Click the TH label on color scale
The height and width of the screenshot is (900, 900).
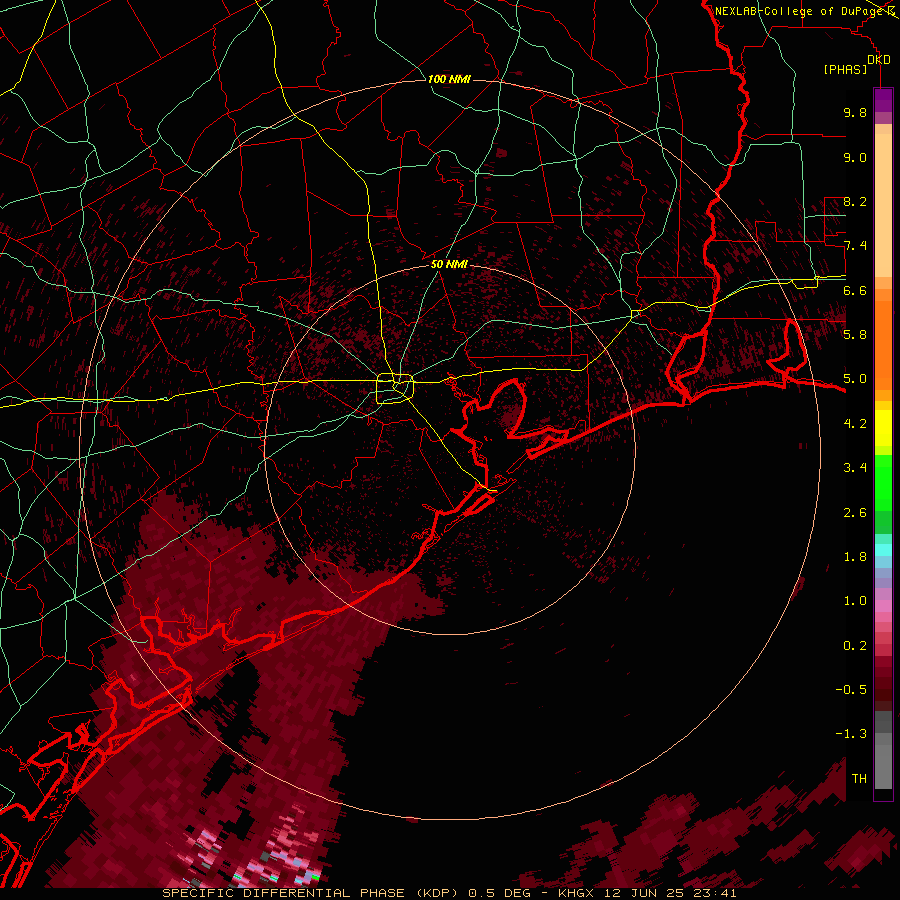tap(859, 779)
